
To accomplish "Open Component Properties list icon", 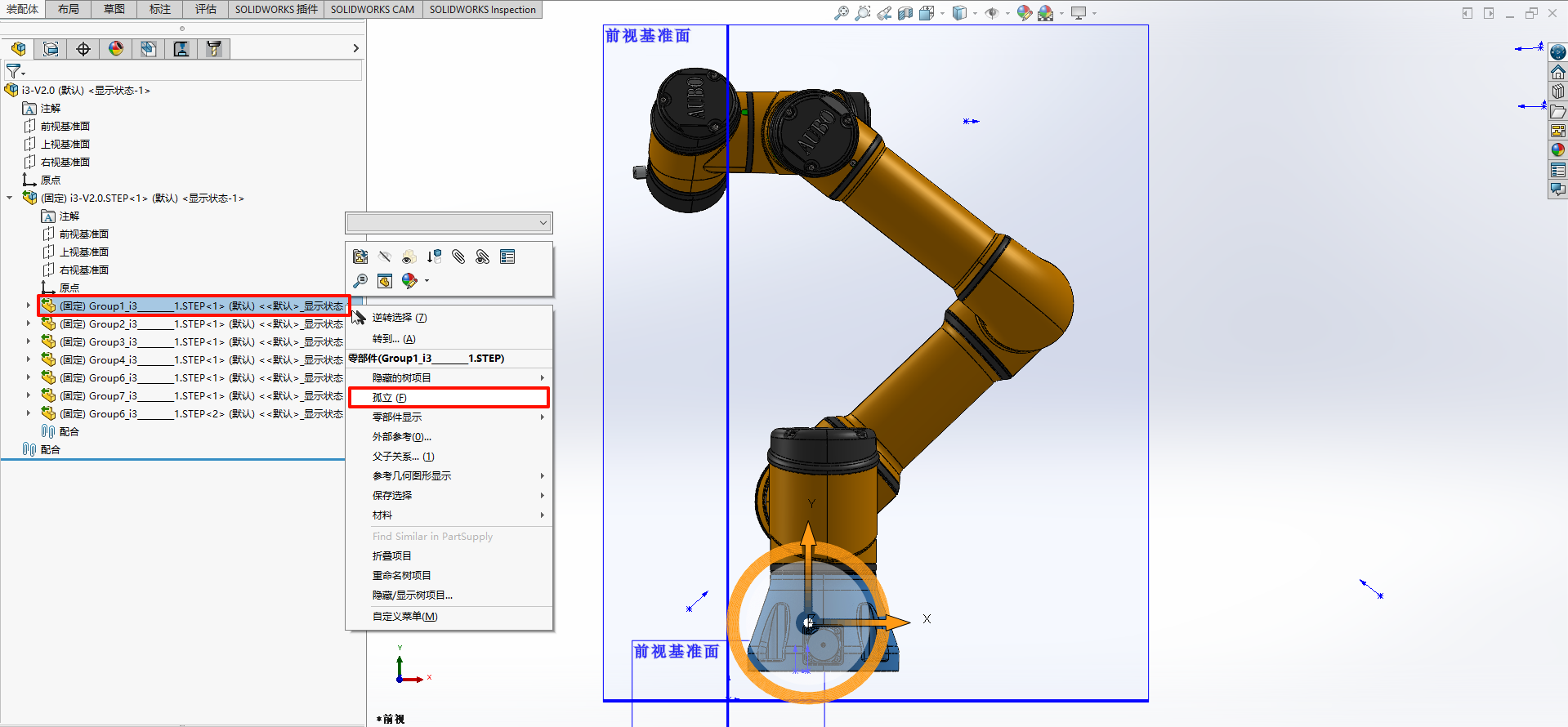I will [x=507, y=256].
